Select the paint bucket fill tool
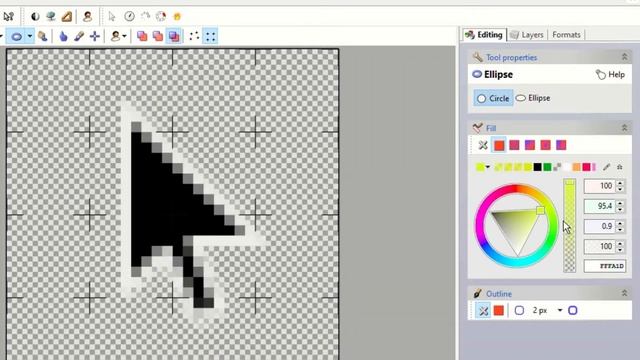640x360 pixels. pyautogui.click(x=42, y=36)
